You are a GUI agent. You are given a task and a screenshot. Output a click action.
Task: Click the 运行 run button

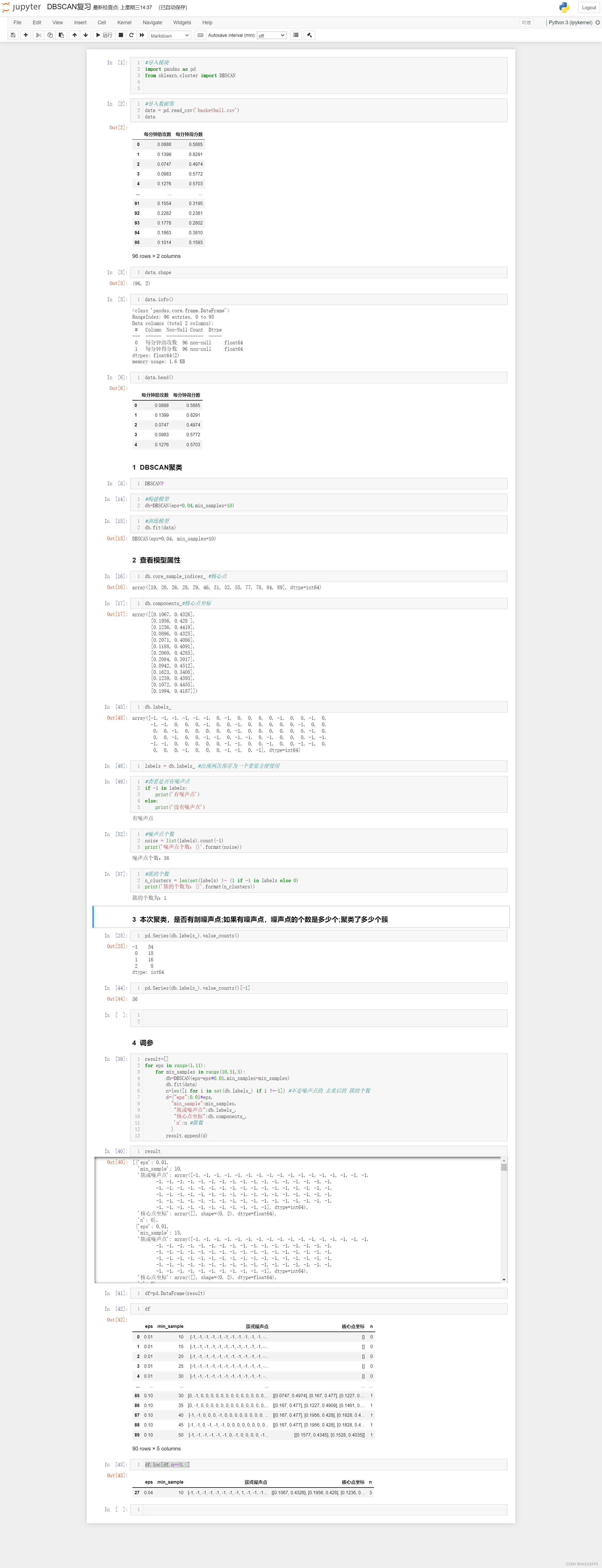pyautogui.click(x=104, y=35)
